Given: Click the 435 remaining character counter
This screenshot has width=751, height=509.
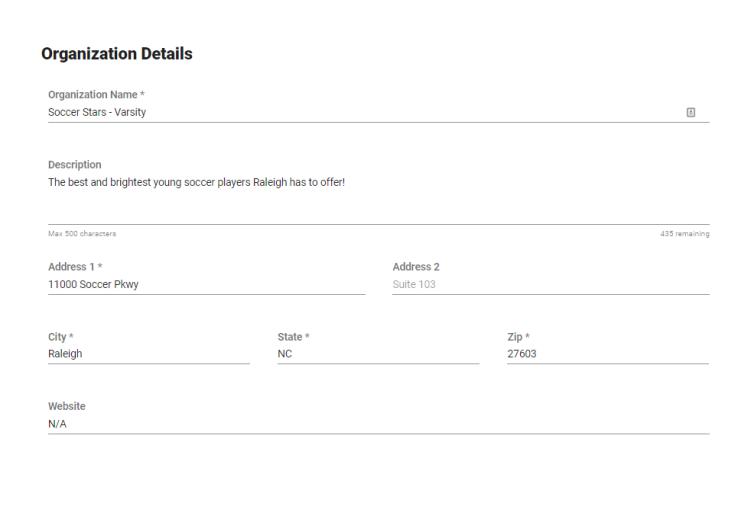Looking at the screenshot, I should pyautogui.click(x=684, y=234).
